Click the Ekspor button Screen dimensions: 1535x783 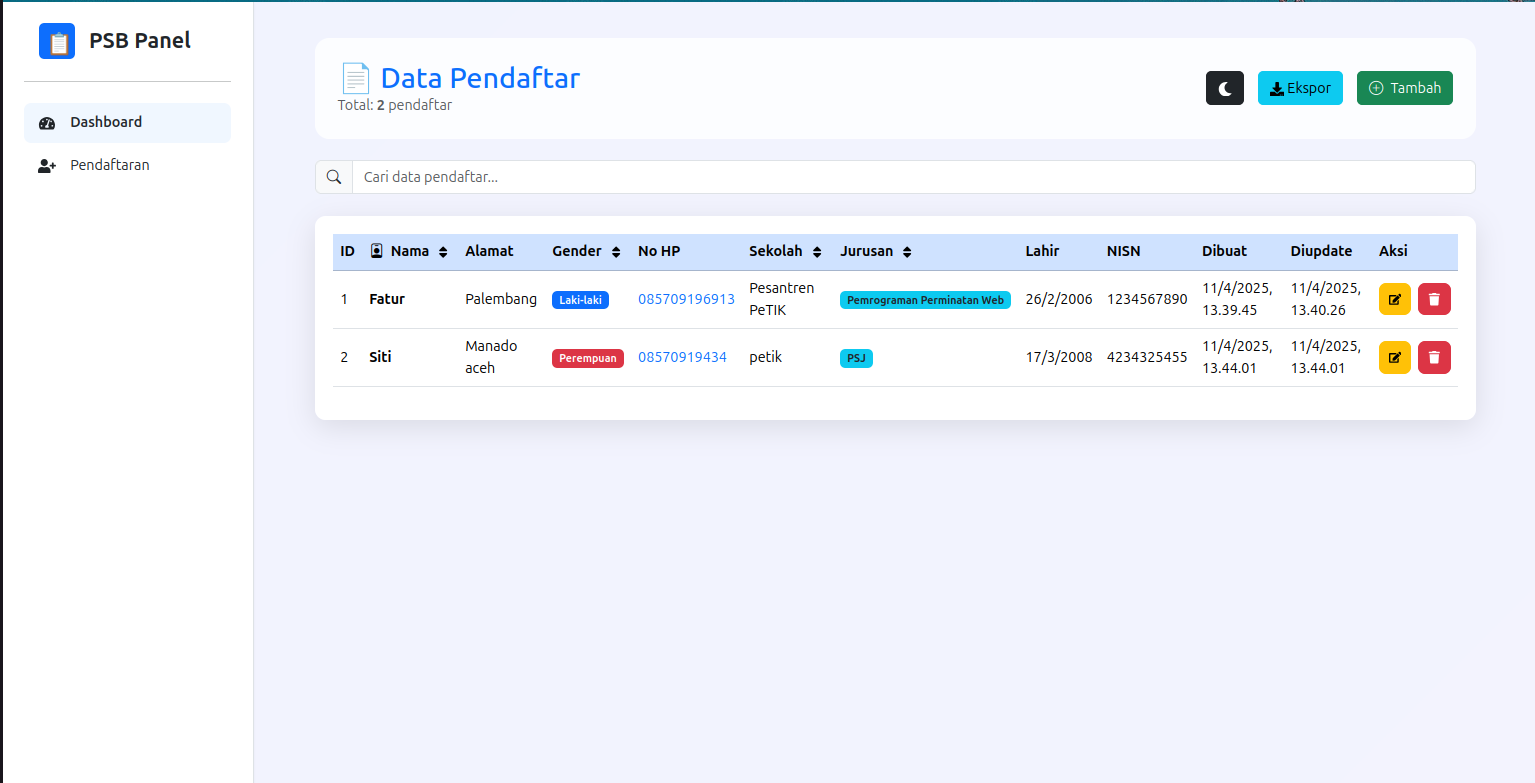(1299, 88)
